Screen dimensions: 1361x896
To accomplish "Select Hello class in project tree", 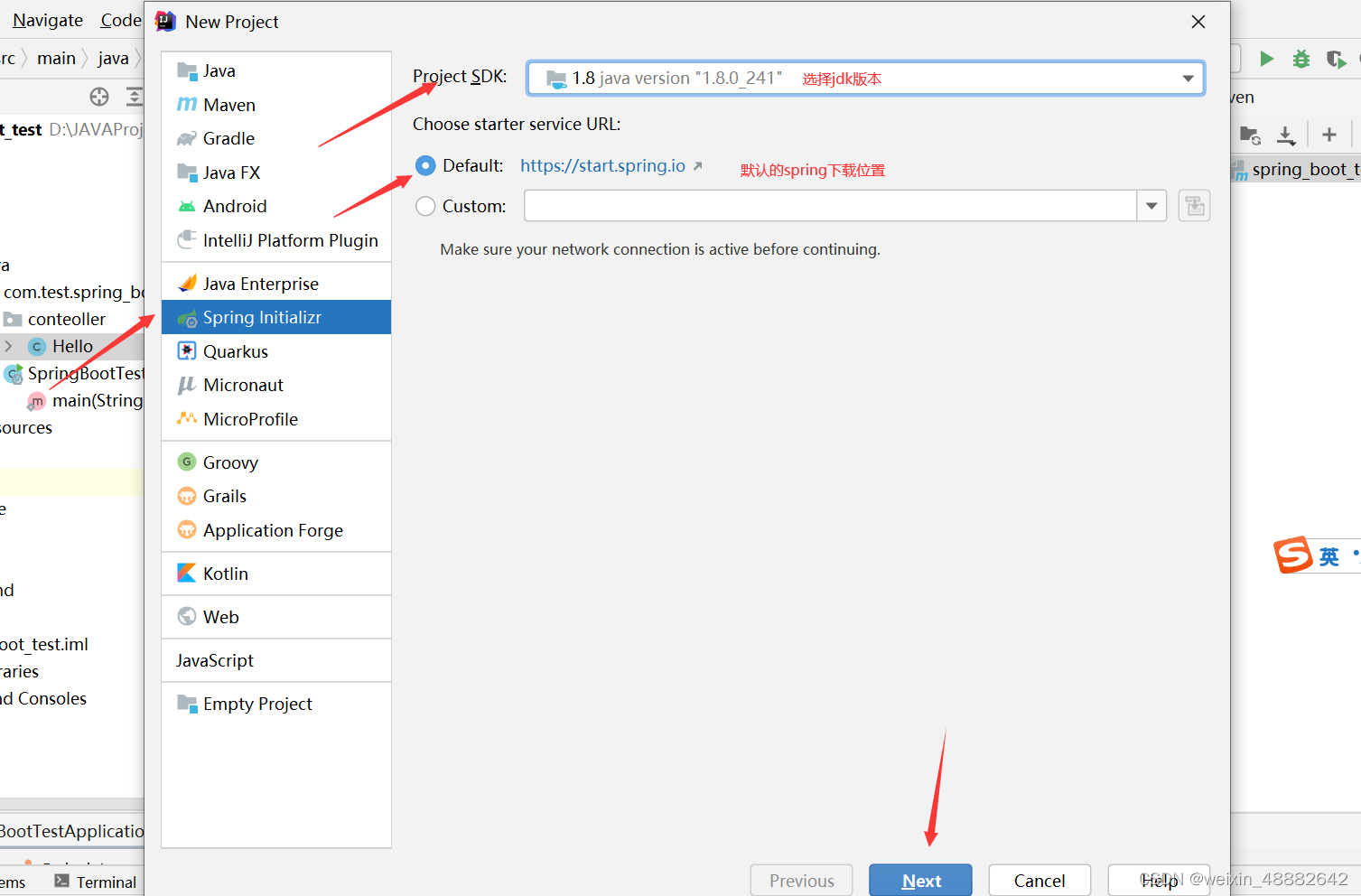I will click(71, 346).
